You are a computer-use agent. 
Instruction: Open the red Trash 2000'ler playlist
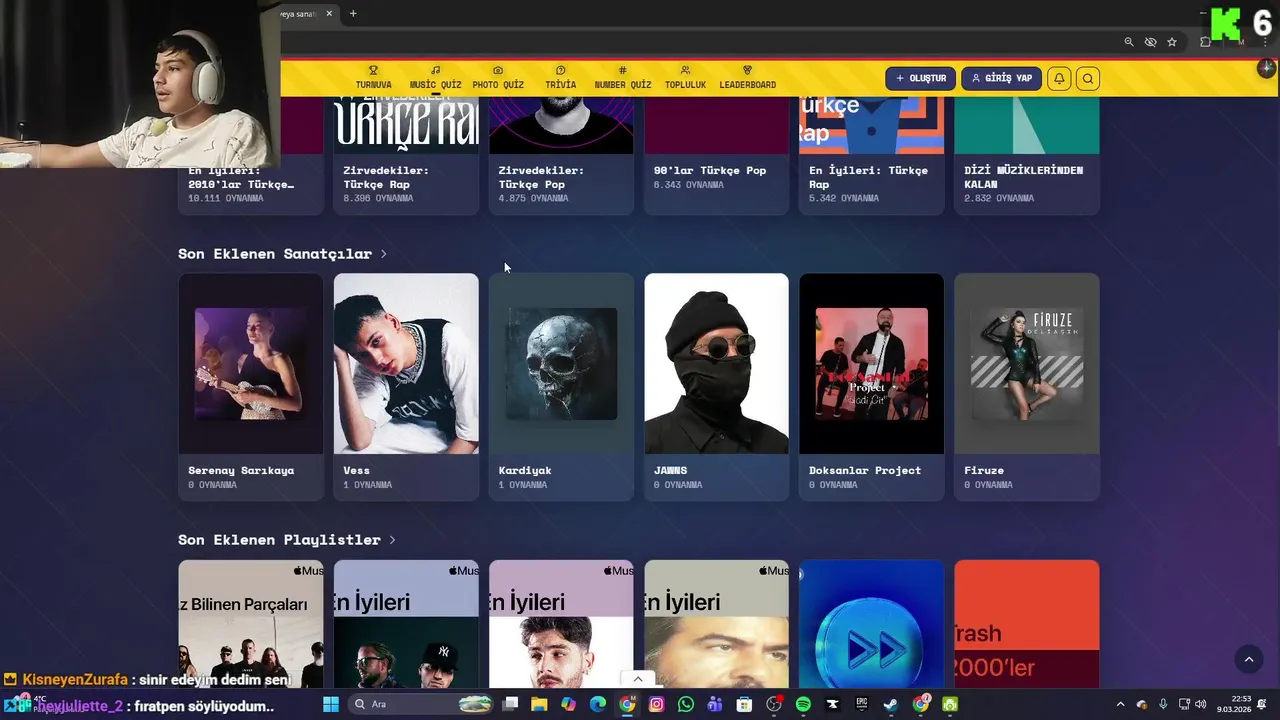(x=1026, y=624)
